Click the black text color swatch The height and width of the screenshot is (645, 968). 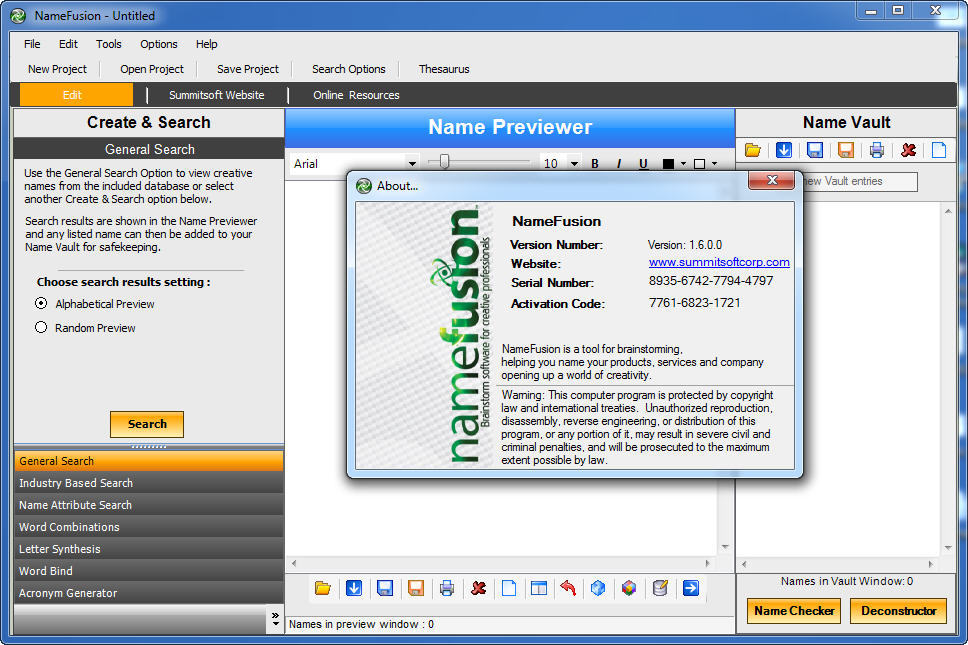[x=668, y=164]
